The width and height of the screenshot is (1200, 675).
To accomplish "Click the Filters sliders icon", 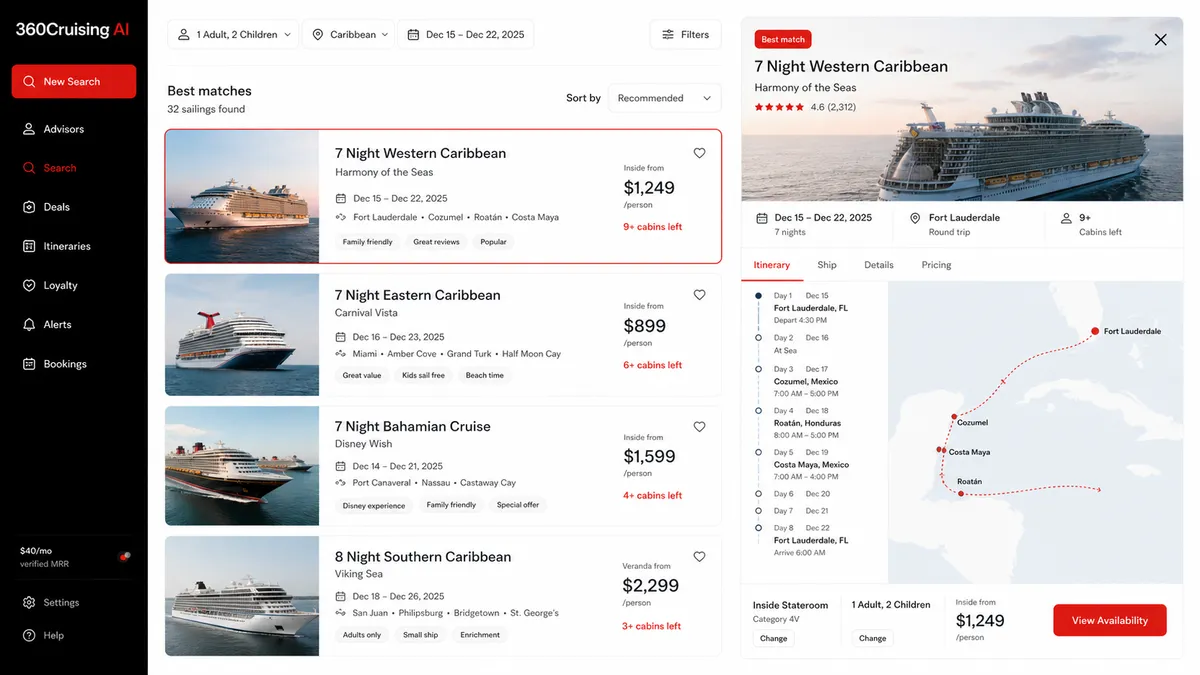I will (x=668, y=34).
